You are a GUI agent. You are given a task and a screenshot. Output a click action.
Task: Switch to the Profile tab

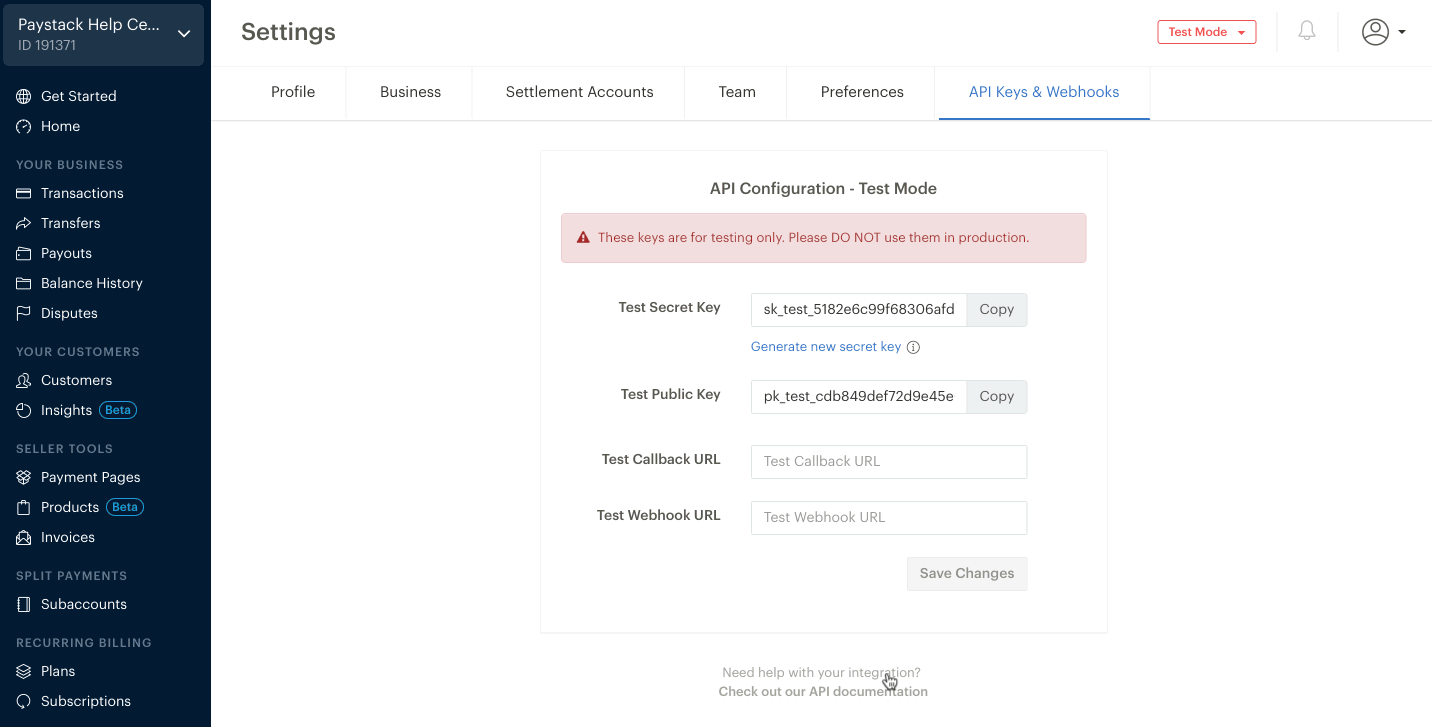(x=293, y=92)
